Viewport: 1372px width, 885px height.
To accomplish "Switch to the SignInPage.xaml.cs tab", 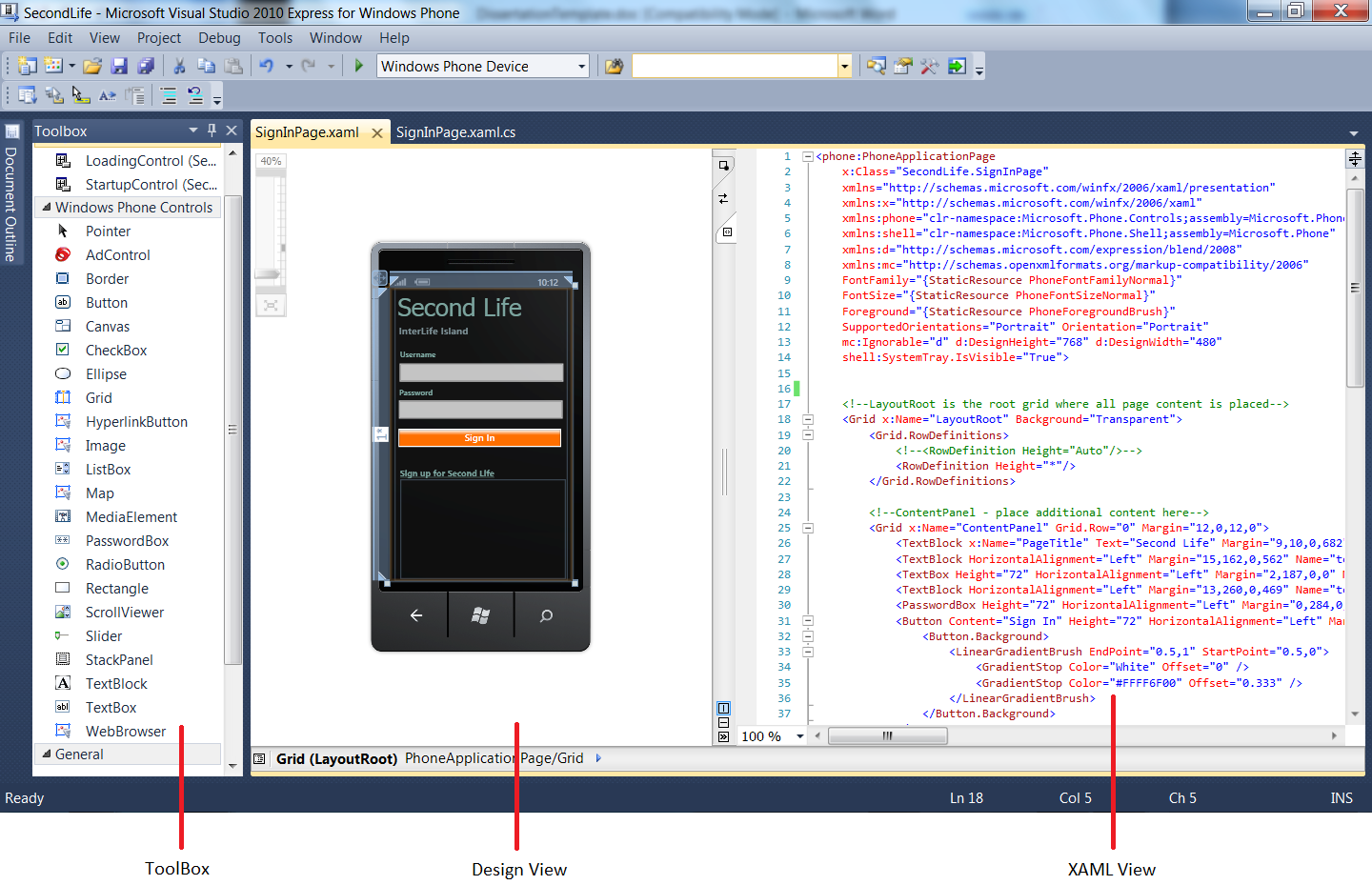I will (x=455, y=132).
